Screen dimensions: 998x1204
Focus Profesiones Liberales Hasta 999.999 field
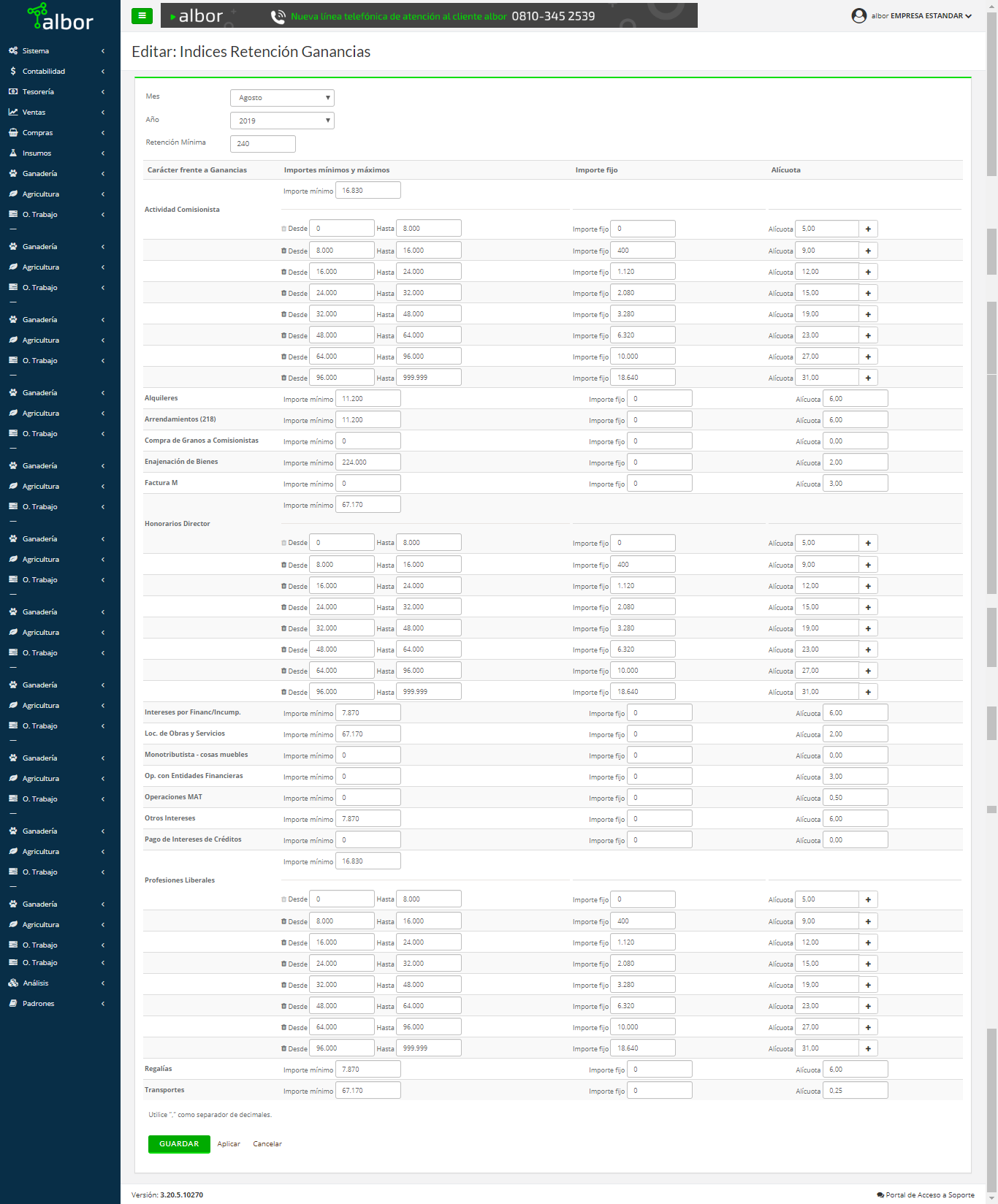tap(429, 1048)
